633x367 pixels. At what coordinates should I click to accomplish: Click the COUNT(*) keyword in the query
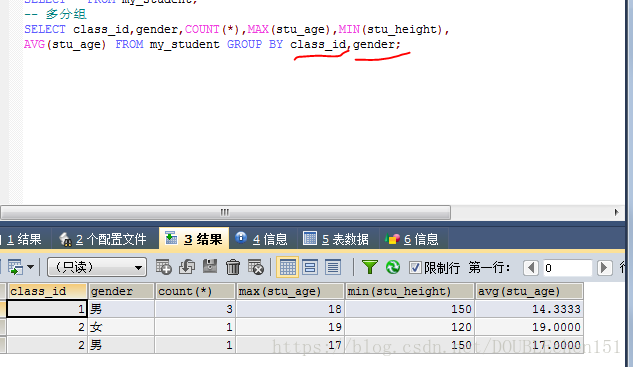pos(212,29)
